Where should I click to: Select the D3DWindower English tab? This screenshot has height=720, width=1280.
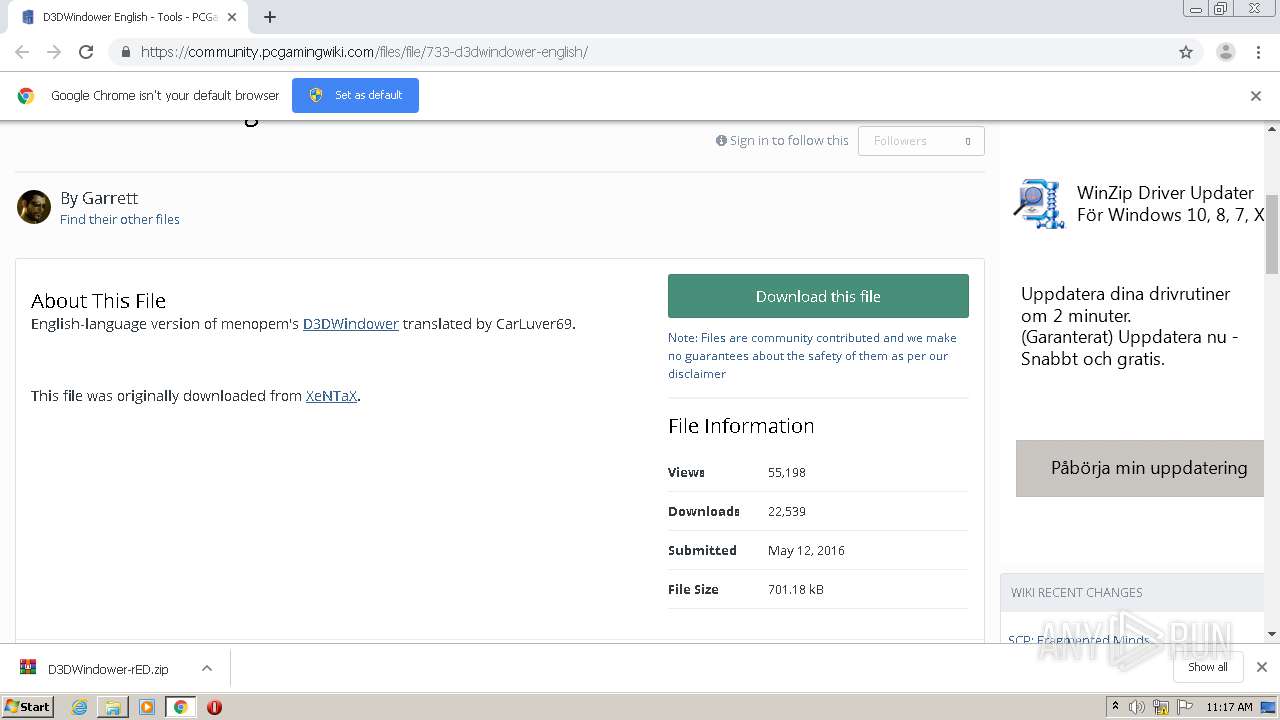127,17
